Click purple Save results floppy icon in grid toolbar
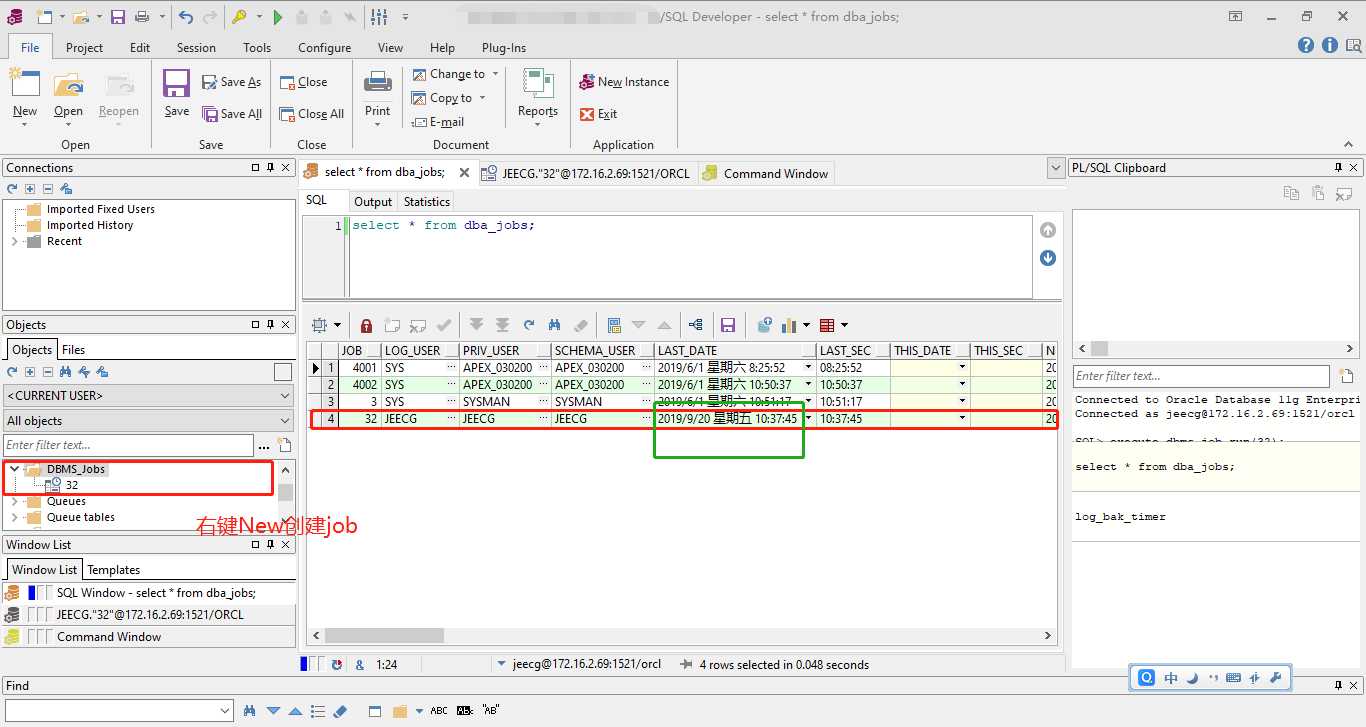 [x=728, y=325]
